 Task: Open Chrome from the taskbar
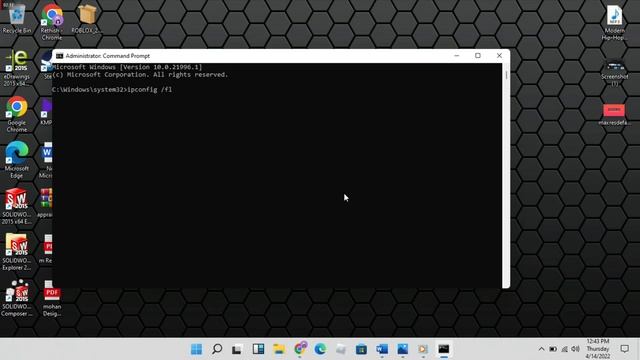click(300, 349)
